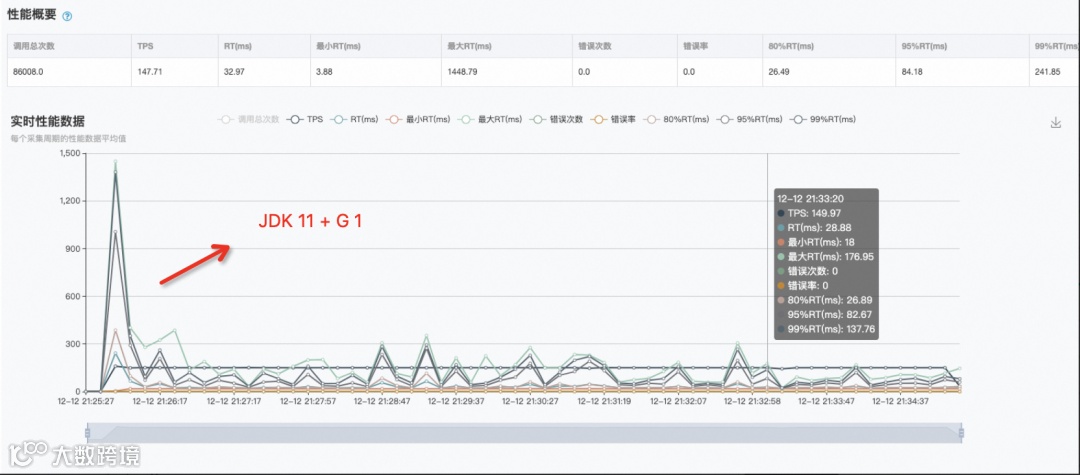Click the middle of the time-range slider
This screenshot has height=475, width=1080.
(524, 432)
